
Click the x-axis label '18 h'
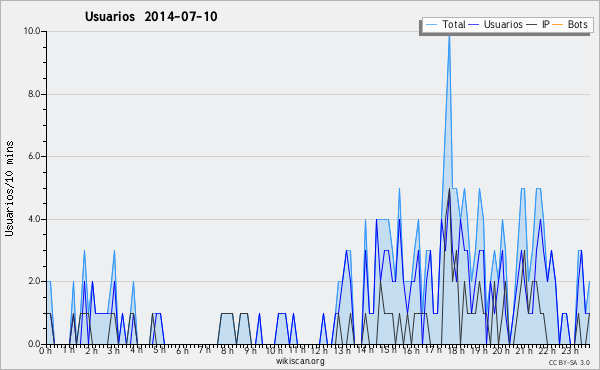tap(456, 351)
